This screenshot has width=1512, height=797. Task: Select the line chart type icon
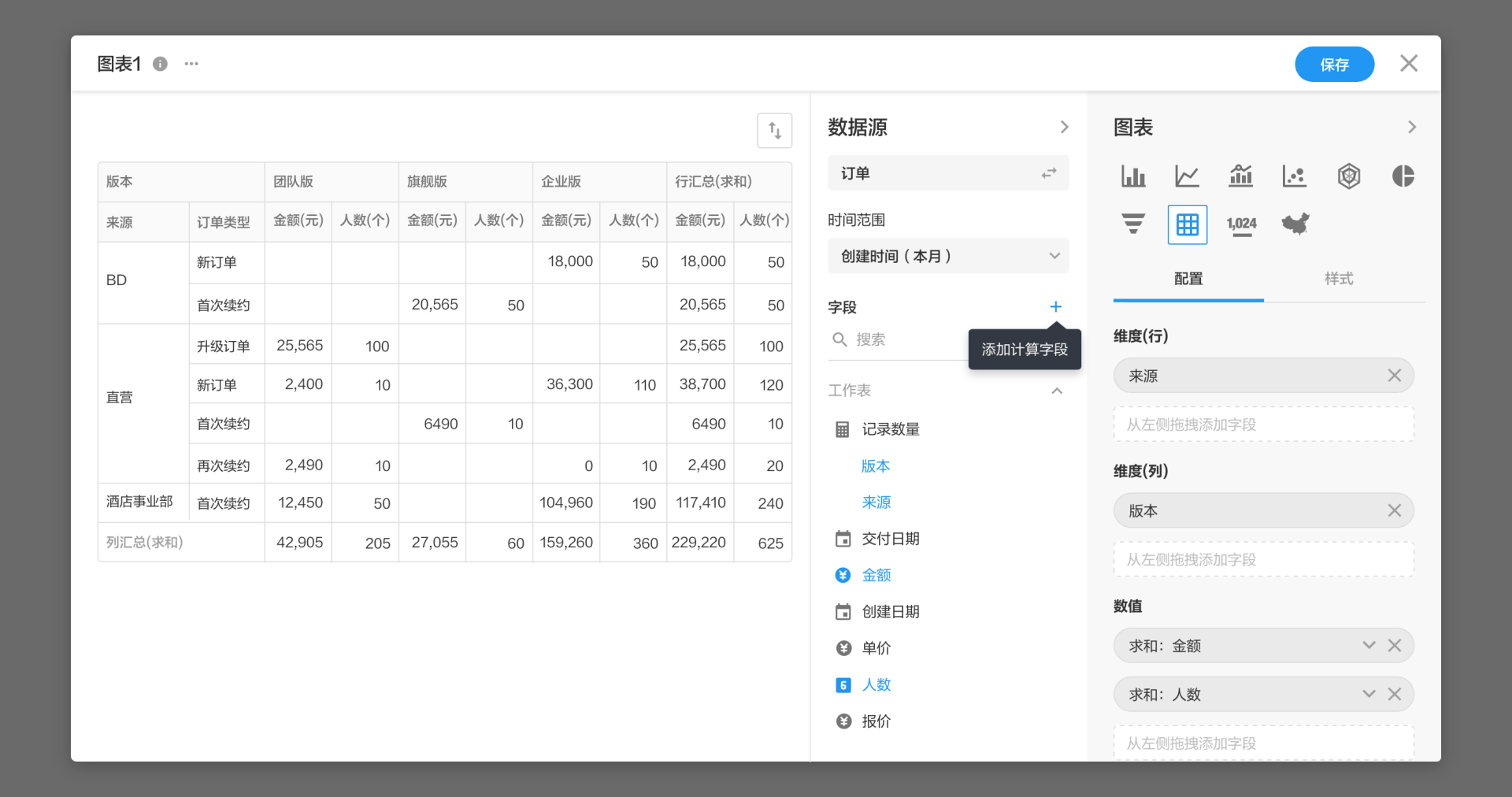pos(1187,176)
